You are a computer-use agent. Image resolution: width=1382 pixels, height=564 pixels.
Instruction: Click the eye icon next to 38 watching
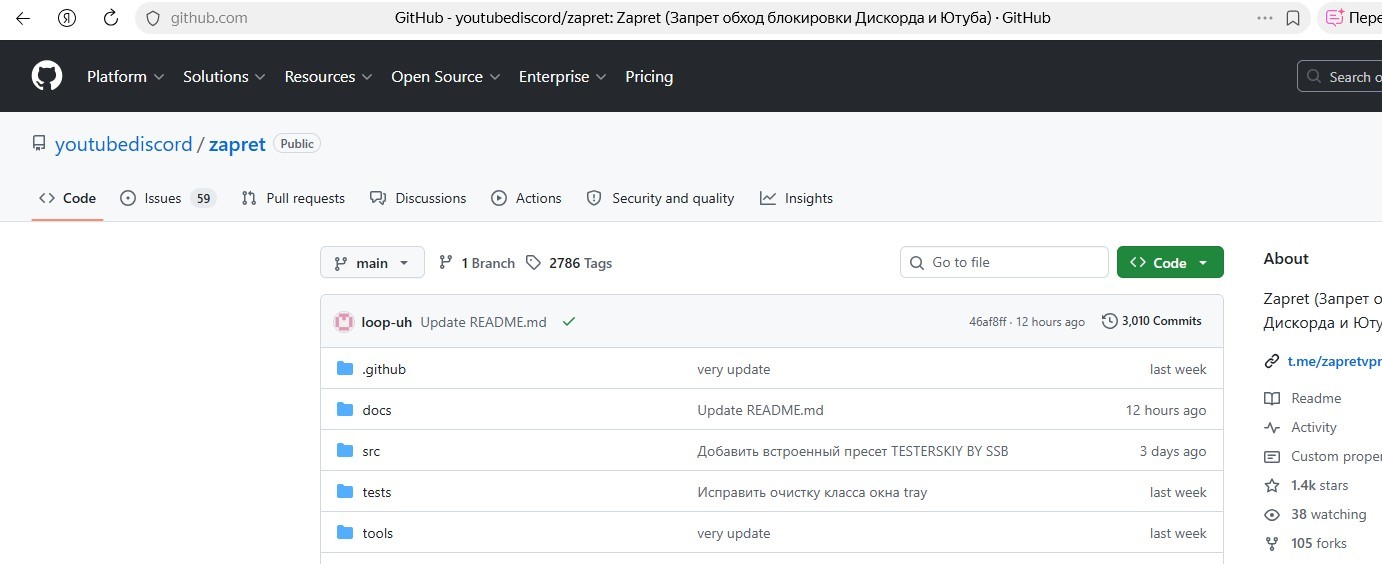click(x=1272, y=514)
